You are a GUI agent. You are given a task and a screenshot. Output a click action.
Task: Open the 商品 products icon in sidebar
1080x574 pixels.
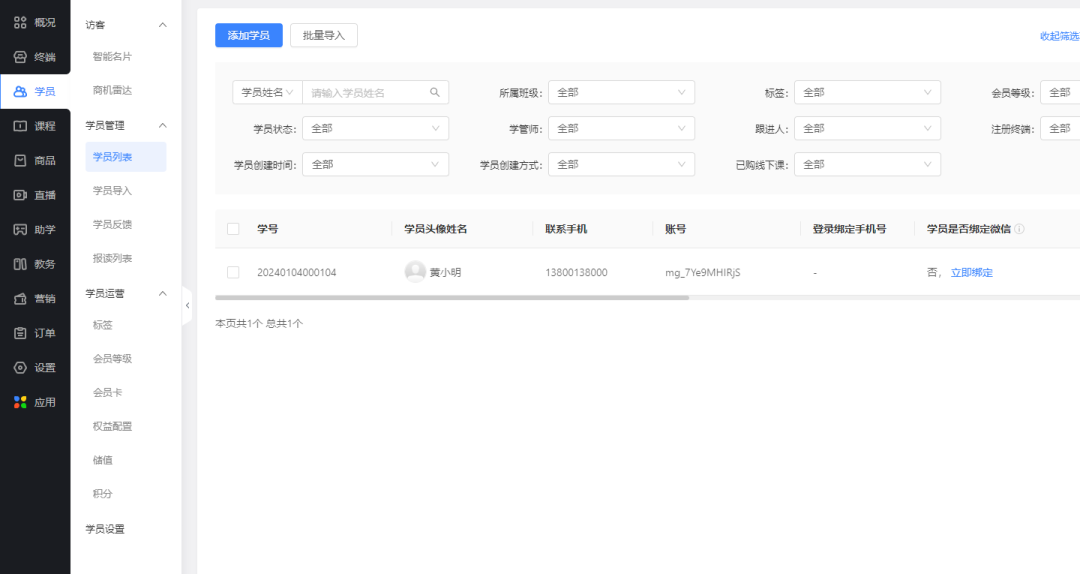(x=20, y=161)
